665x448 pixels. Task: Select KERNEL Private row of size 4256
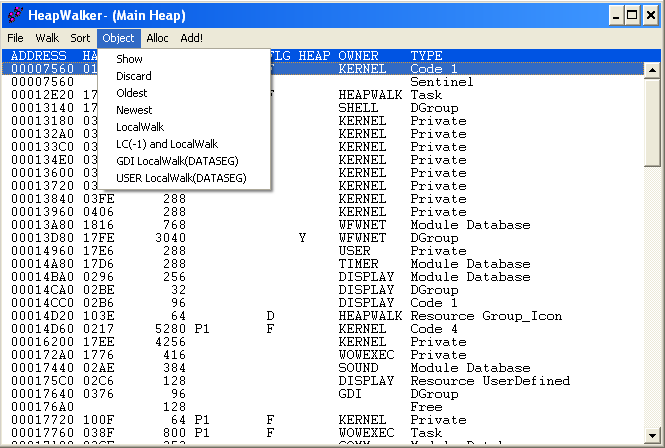click(x=323, y=342)
